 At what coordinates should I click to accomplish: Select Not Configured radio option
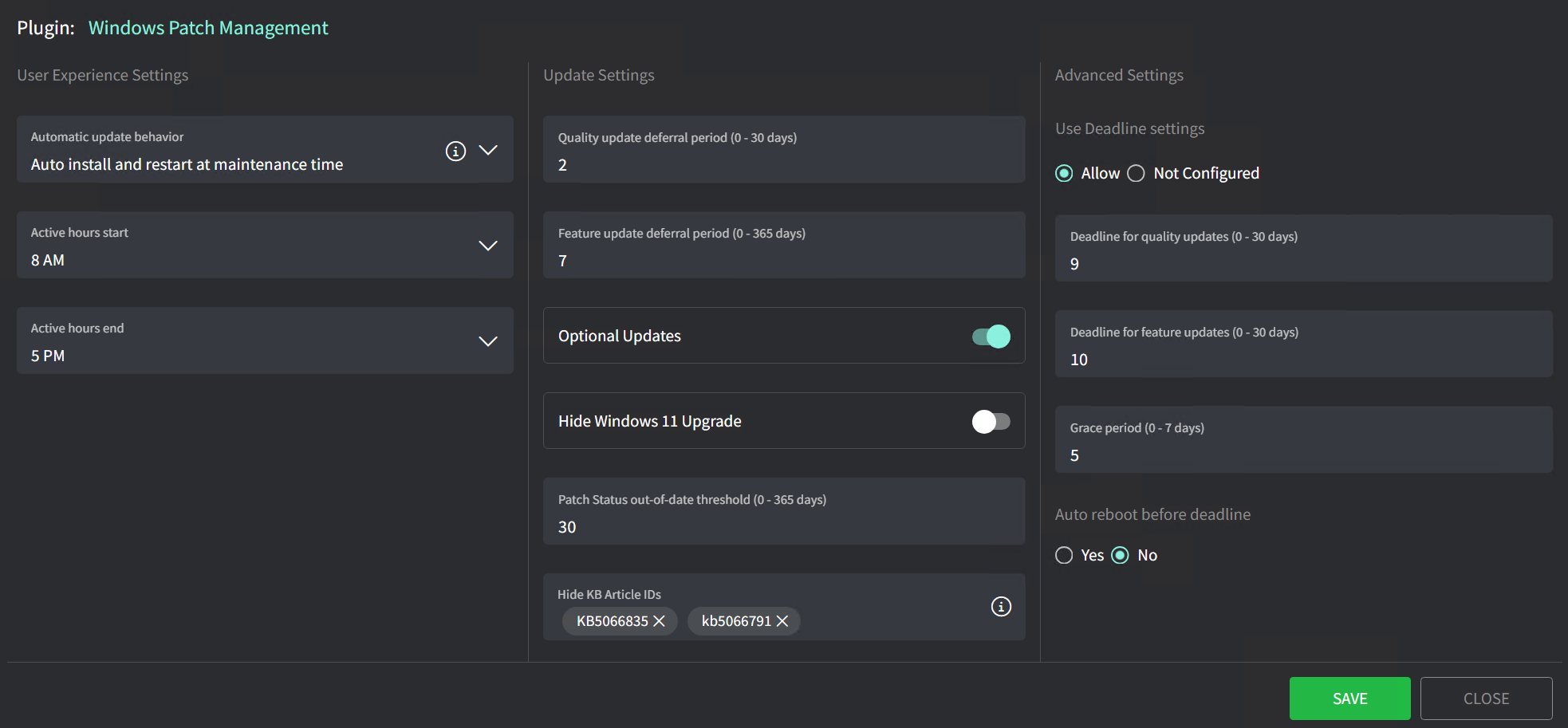coord(1136,174)
